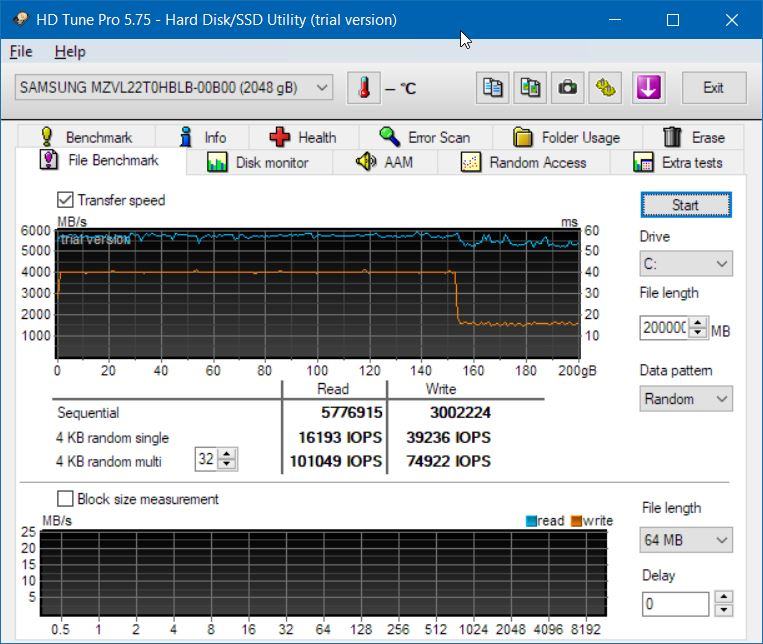This screenshot has height=644, width=763.
Task: Open the Disk monitor tab
Action: coord(259,162)
